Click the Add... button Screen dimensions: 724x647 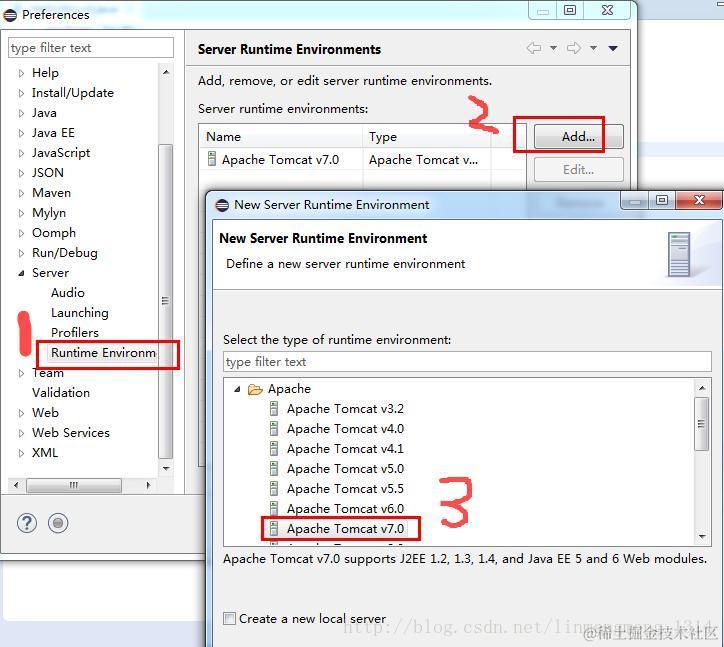[578, 137]
